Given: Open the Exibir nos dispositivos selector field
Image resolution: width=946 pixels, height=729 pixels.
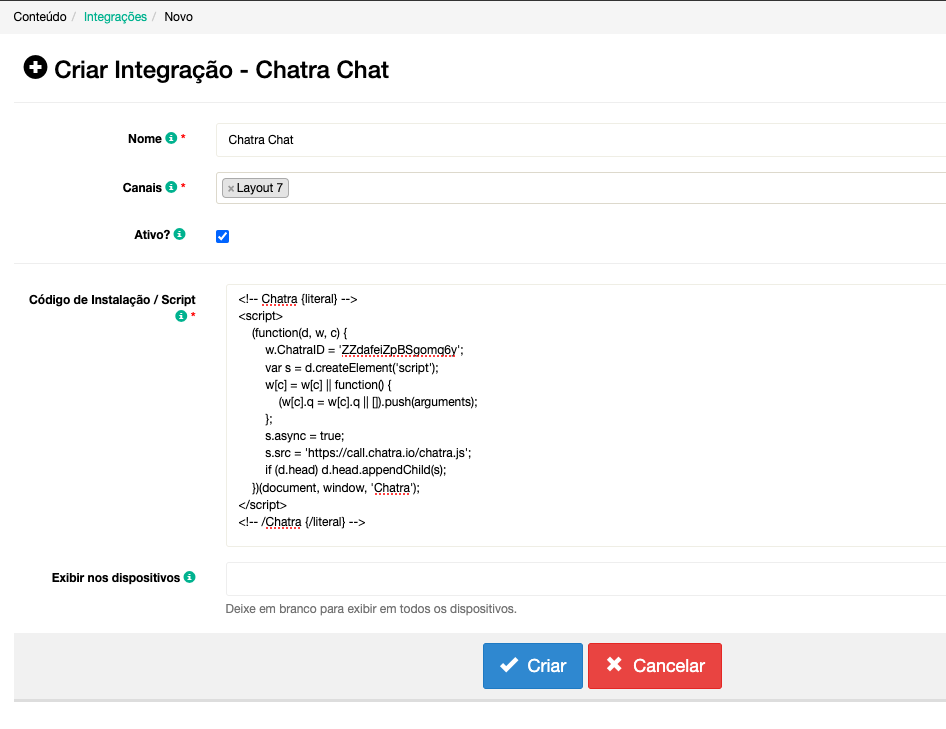Looking at the screenshot, I should point(586,579).
